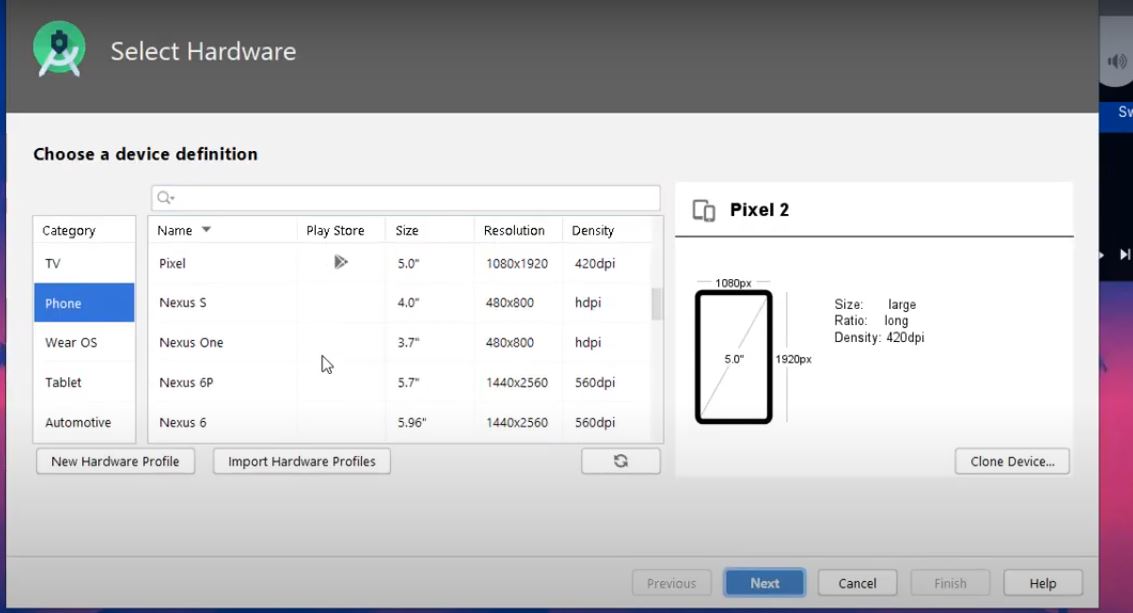
Task: Click the Next button
Action: tap(764, 583)
